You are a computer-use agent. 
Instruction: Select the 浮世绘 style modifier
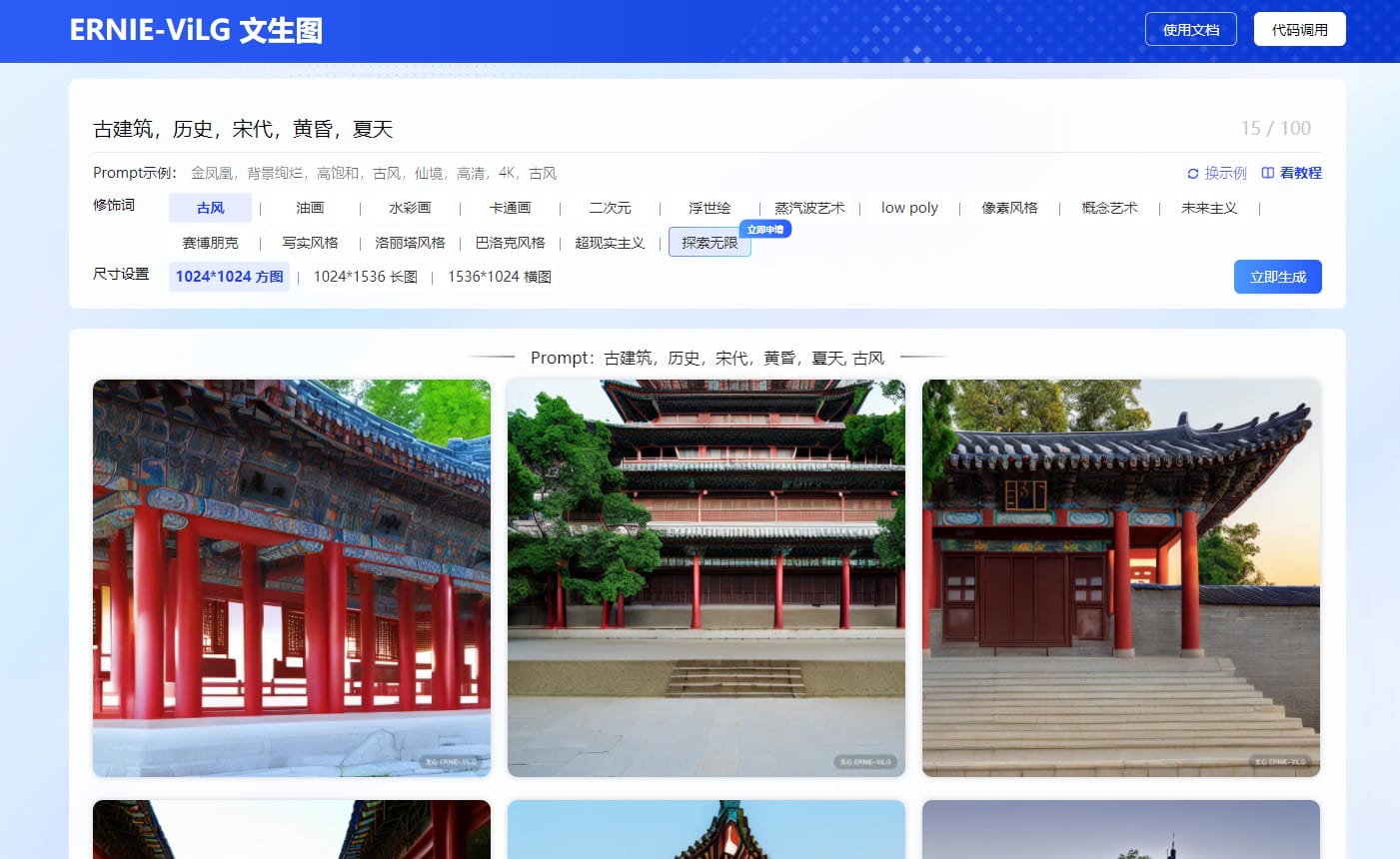pyautogui.click(x=709, y=208)
